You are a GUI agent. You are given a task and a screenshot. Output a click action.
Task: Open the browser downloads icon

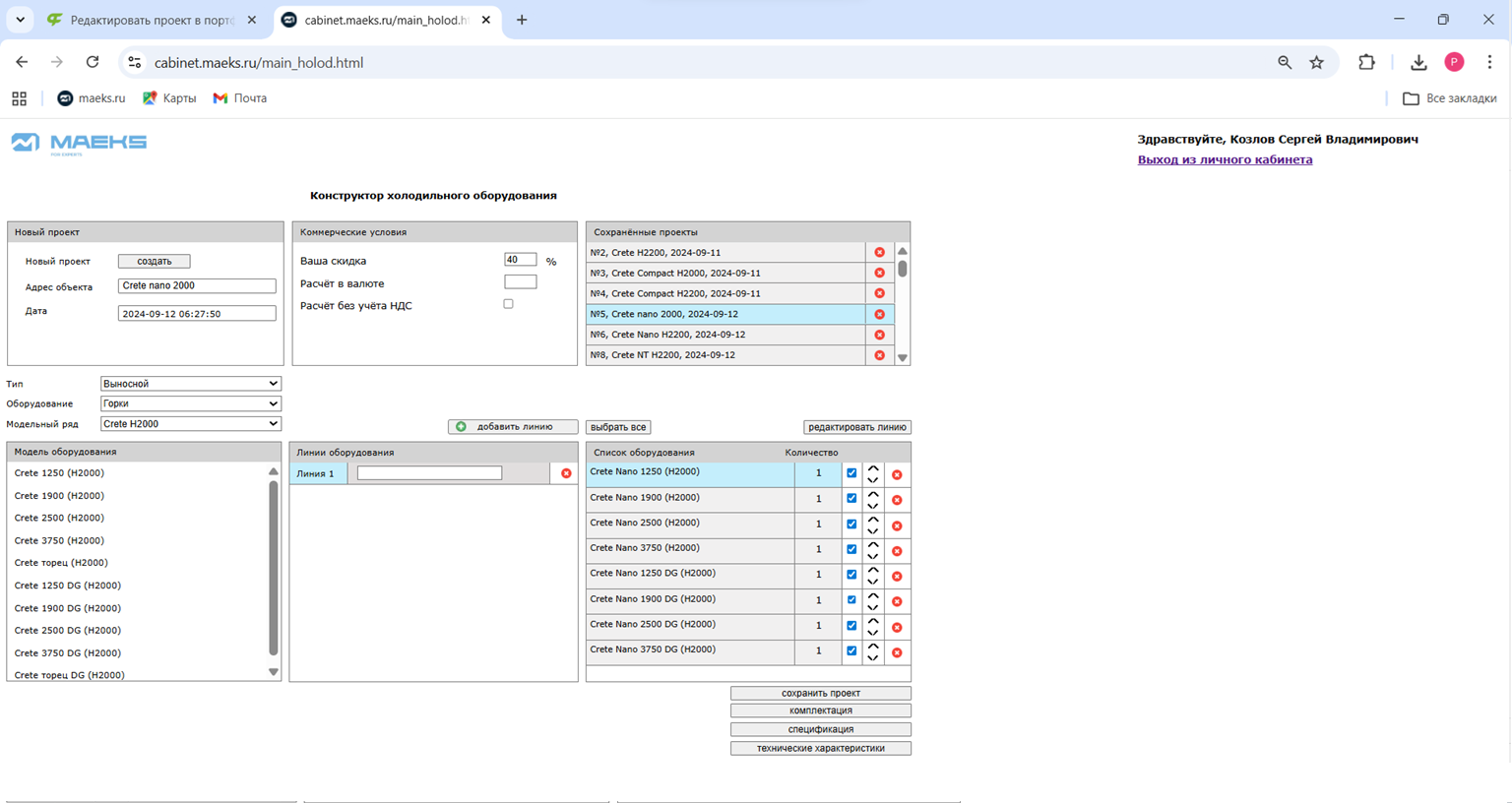point(1418,62)
